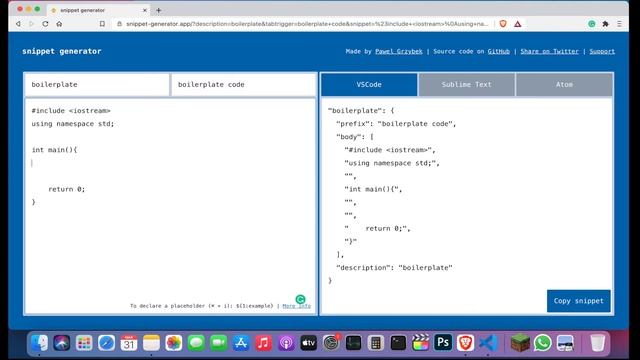The image size is (640, 360).
Task: Open App Store from the dock
Action: point(241,343)
